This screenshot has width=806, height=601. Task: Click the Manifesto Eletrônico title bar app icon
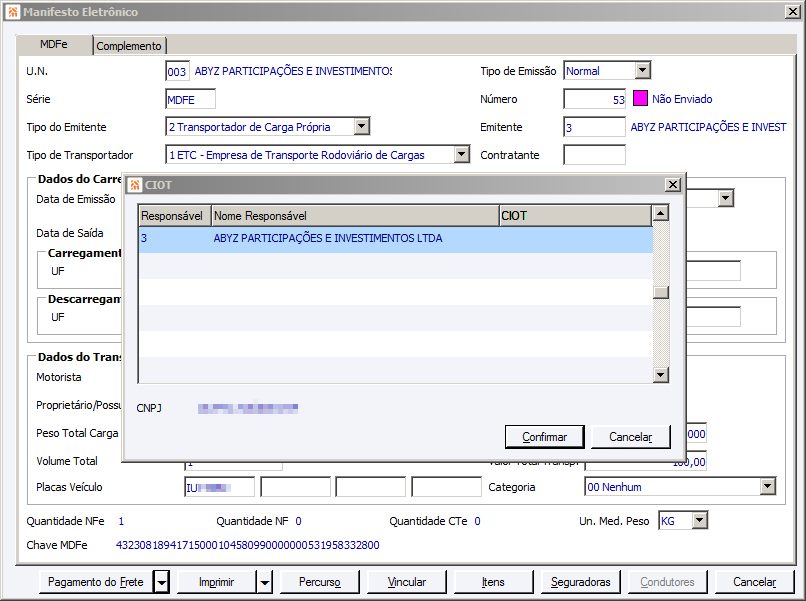[12, 12]
